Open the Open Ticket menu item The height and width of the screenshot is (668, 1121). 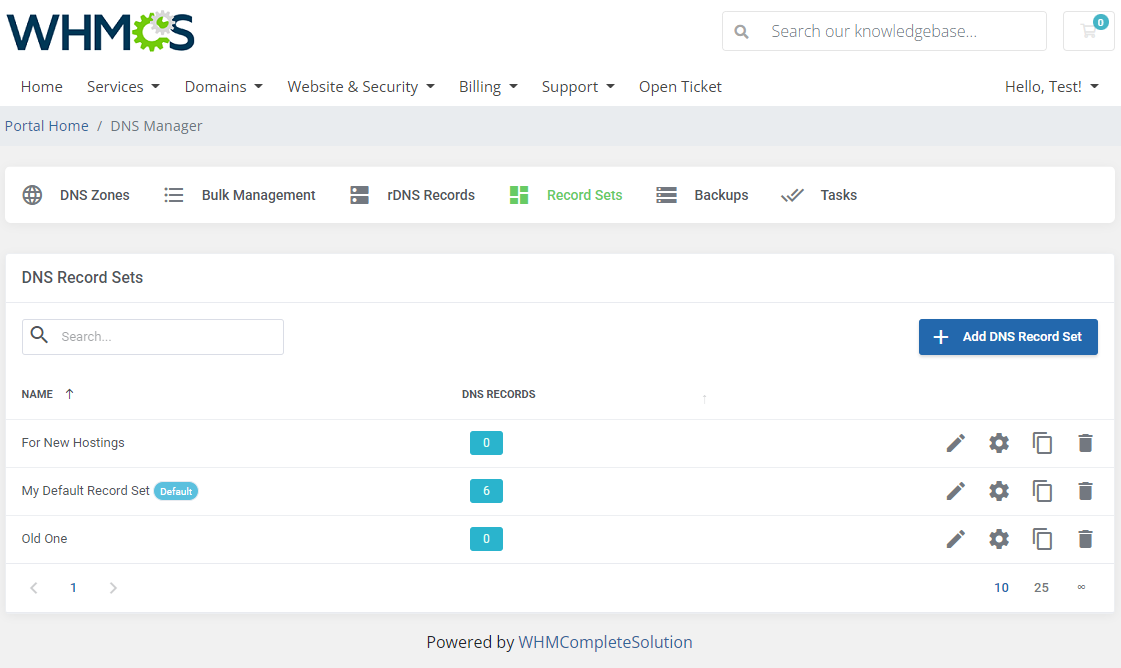(x=680, y=87)
